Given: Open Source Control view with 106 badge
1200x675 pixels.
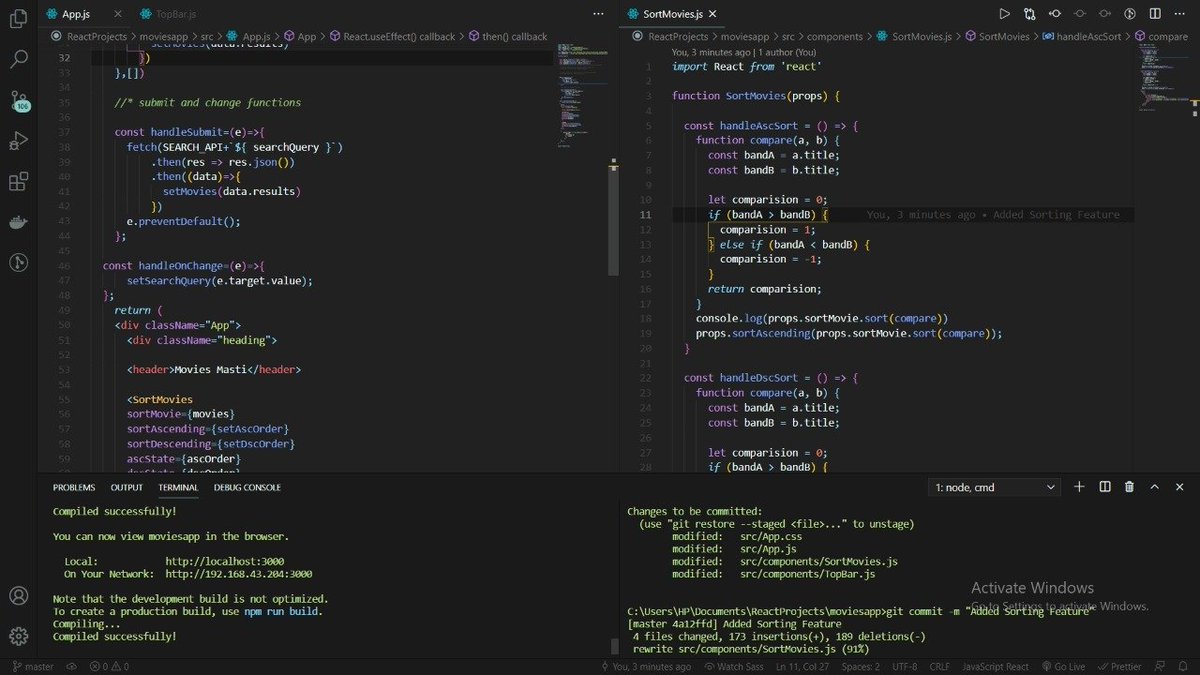Looking at the screenshot, I should [x=18, y=100].
